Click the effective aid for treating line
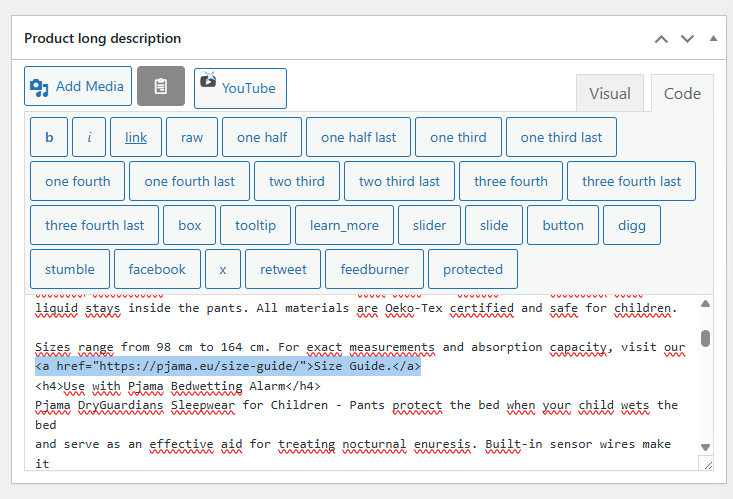This screenshot has width=733, height=499. click(x=353, y=444)
